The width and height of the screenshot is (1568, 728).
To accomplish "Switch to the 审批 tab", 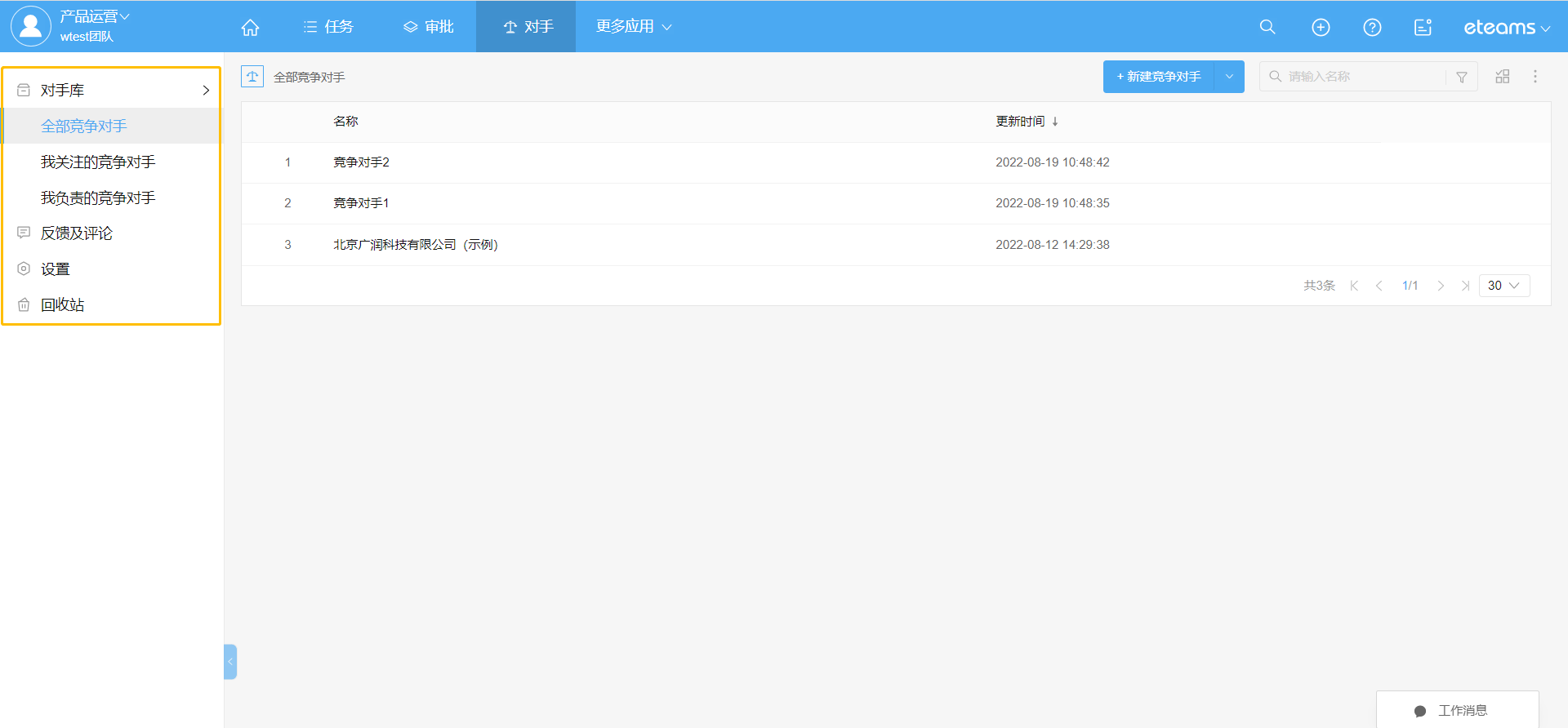I will click(x=429, y=27).
